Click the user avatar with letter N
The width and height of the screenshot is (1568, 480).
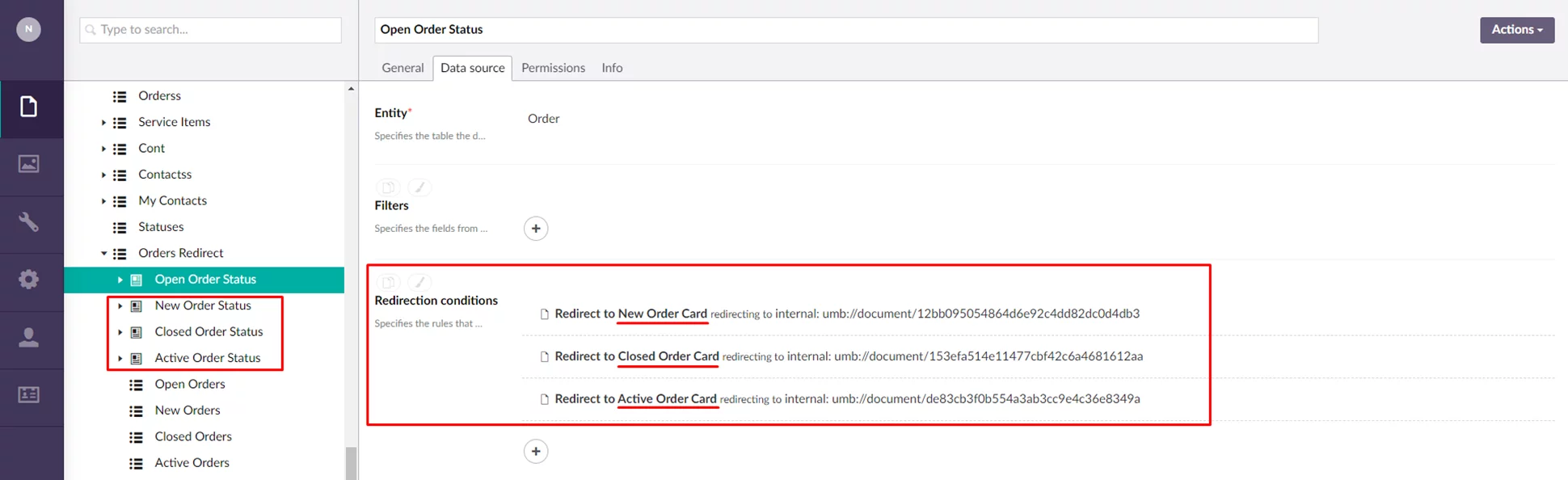point(29,29)
